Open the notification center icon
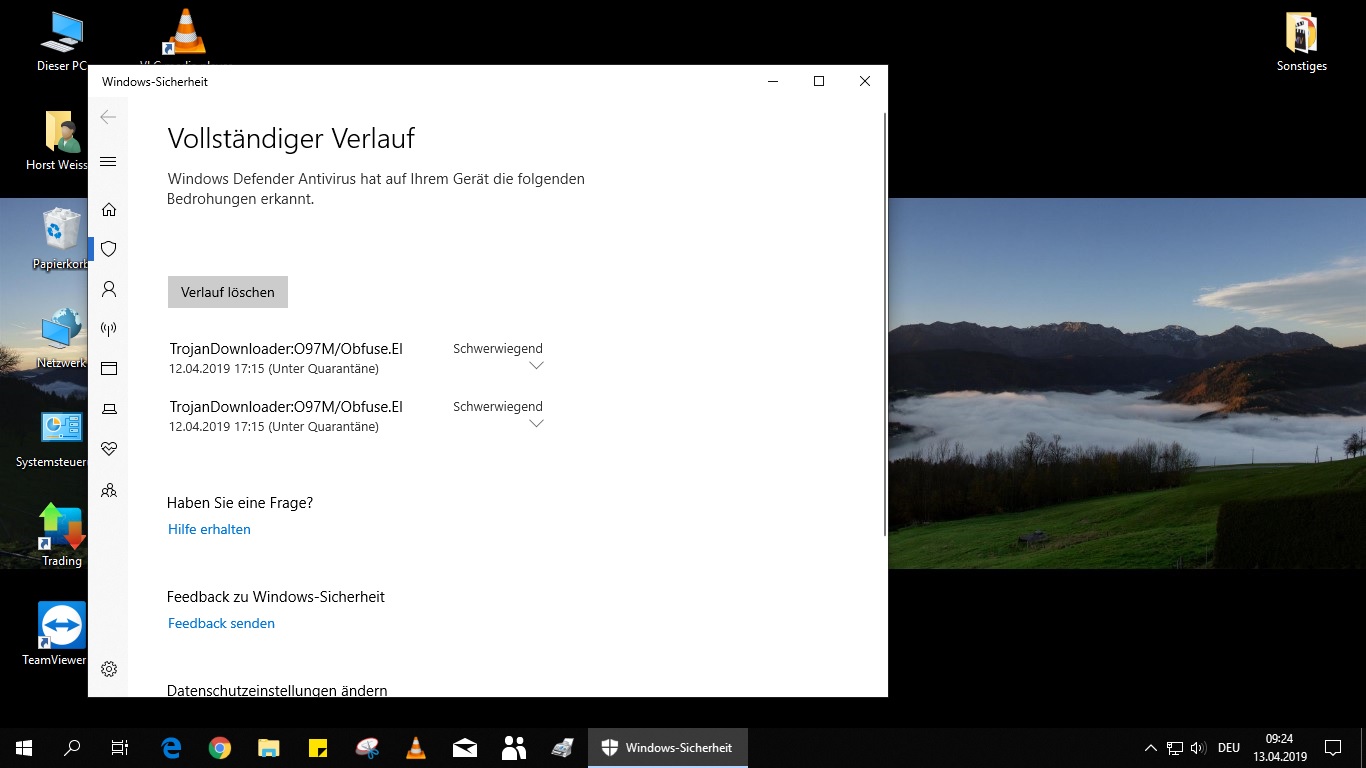This screenshot has height=768, width=1366. pyautogui.click(x=1333, y=747)
